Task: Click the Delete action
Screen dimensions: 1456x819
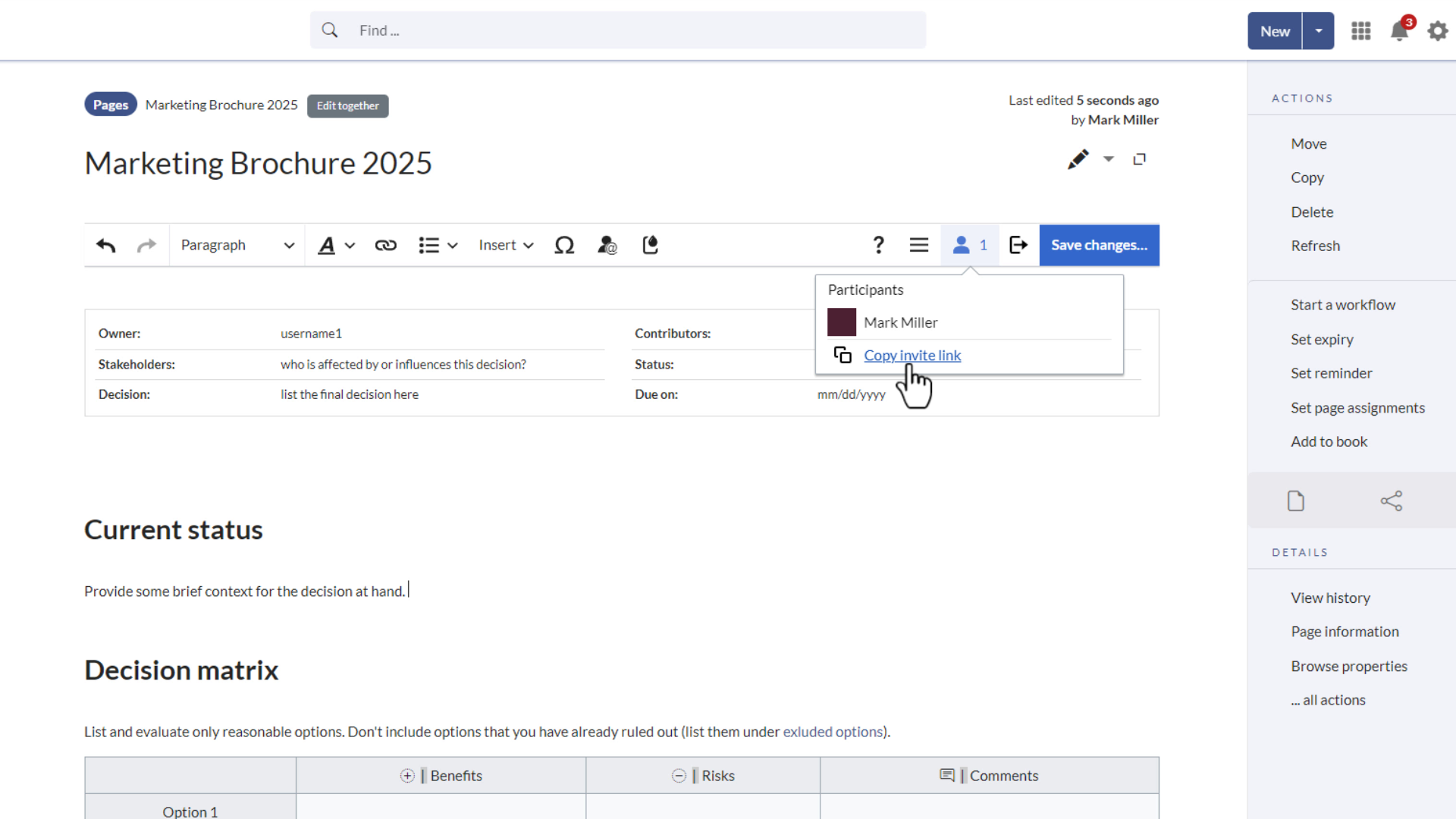Action: tap(1312, 212)
